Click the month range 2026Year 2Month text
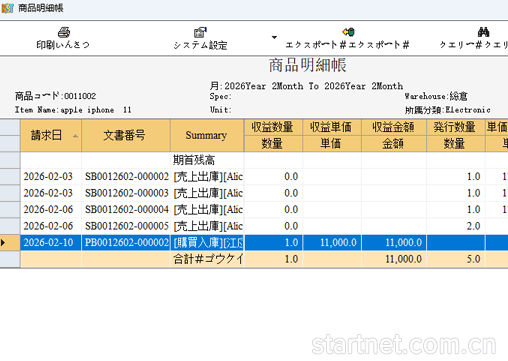 tap(306, 86)
